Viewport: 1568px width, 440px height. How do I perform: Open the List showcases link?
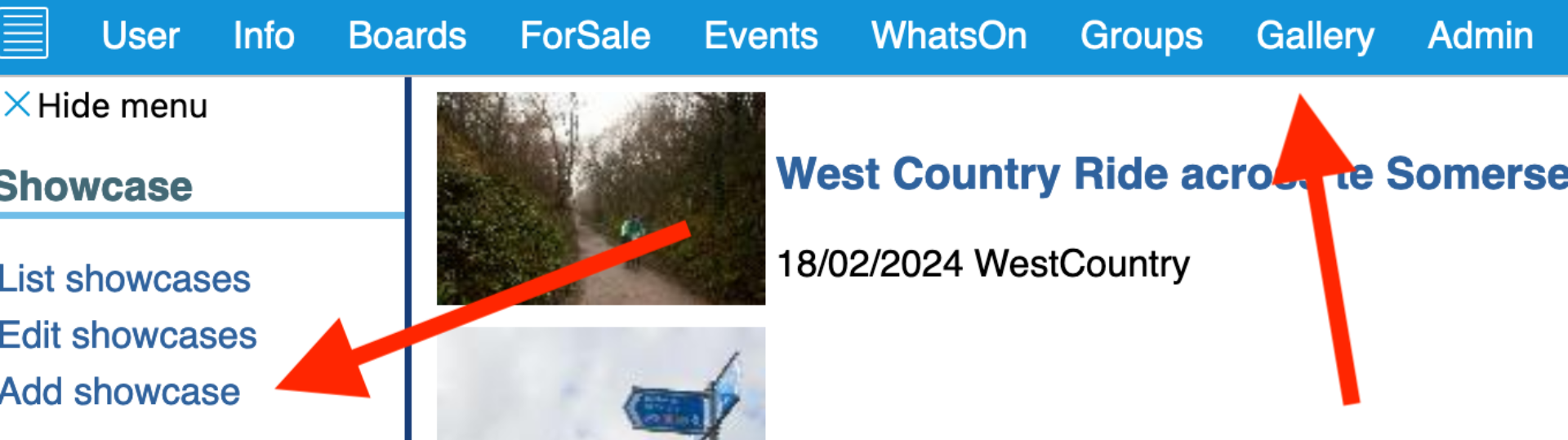click(125, 279)
